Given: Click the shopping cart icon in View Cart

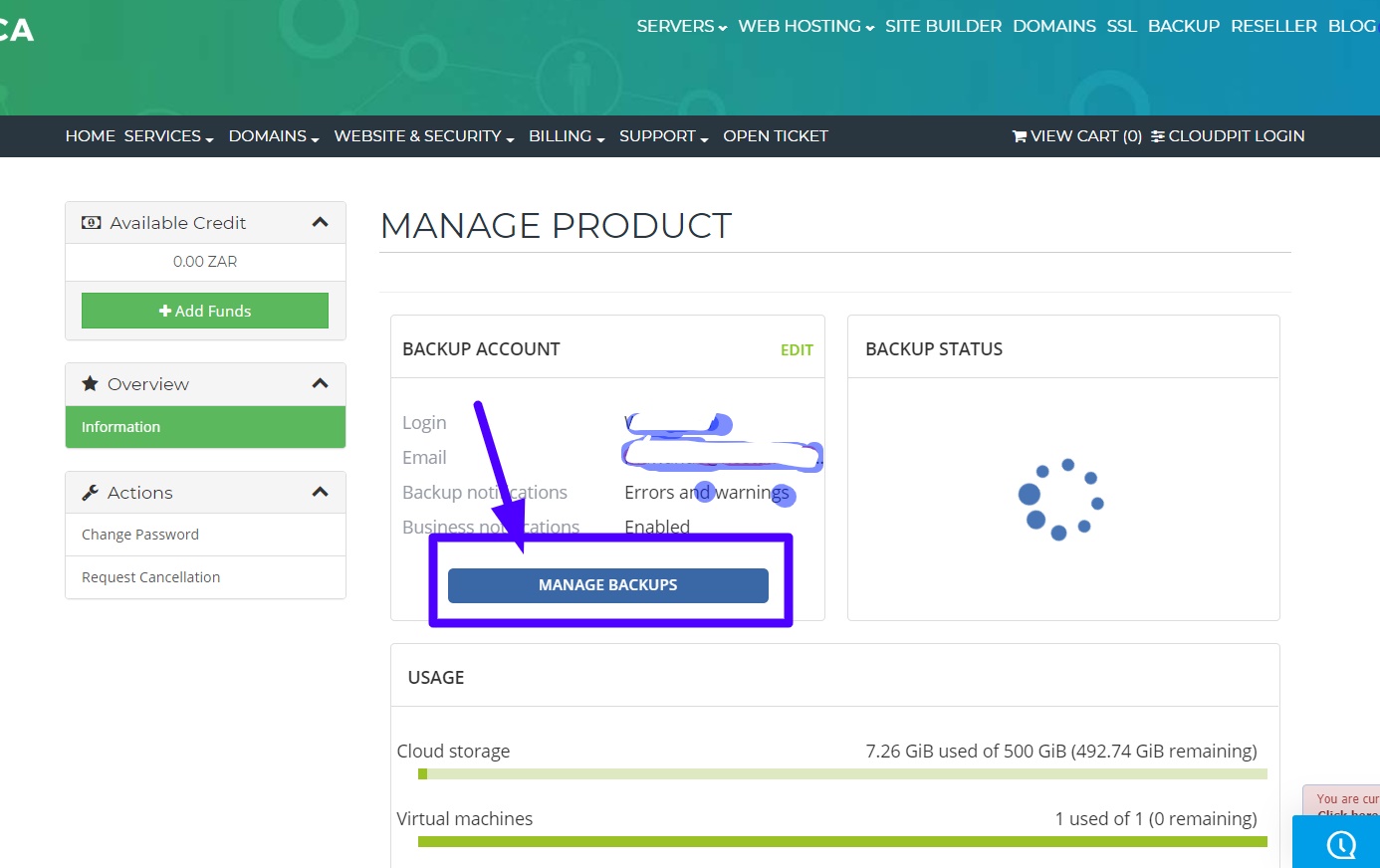Looking at the screenshot, I should click(1020, 136).
